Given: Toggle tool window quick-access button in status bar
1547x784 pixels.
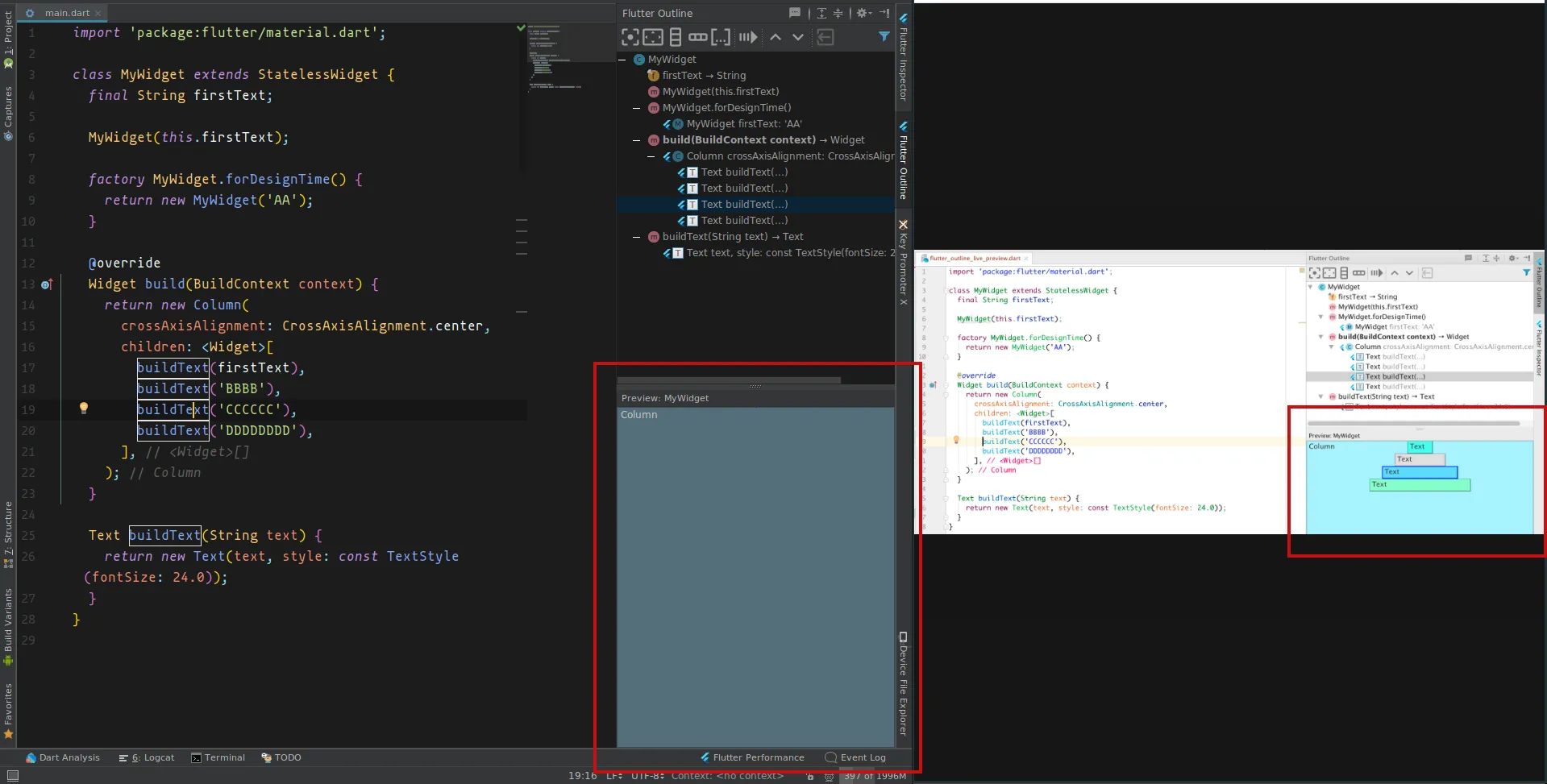Looking at the screenshot, I should tap(12, 776).
